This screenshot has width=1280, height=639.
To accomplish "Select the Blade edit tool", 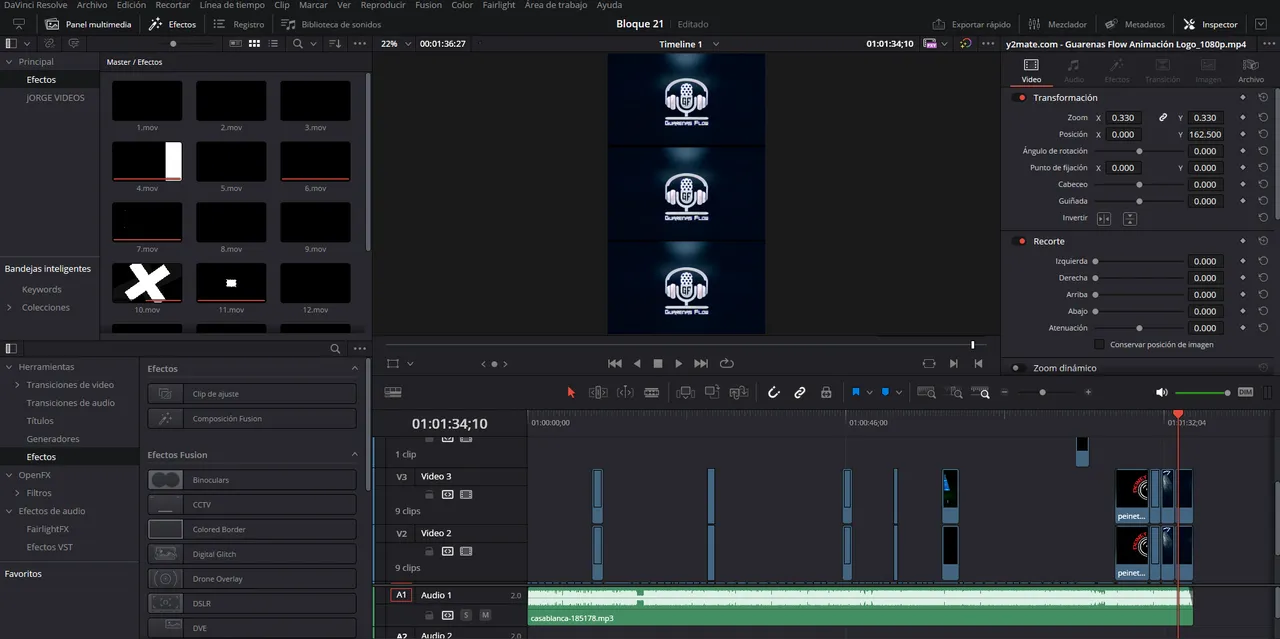I will pos(652,393).
